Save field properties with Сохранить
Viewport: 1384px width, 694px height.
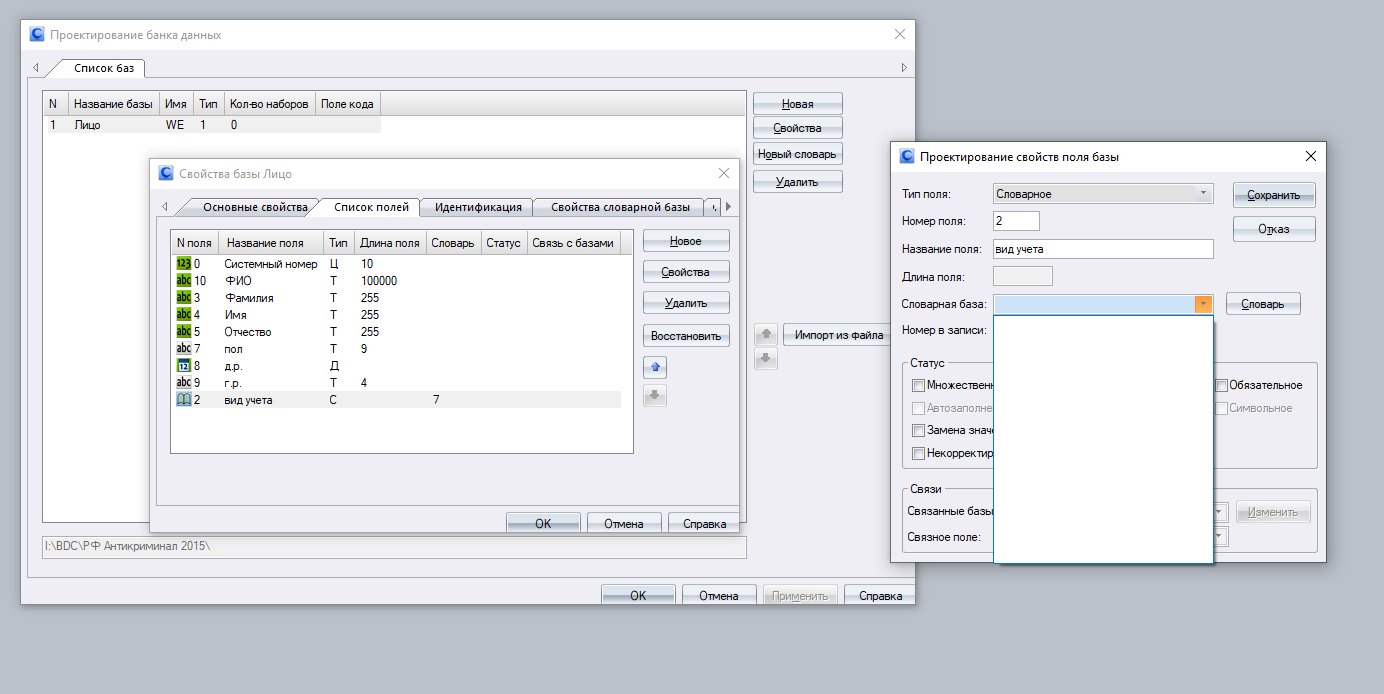(1274, 195)
